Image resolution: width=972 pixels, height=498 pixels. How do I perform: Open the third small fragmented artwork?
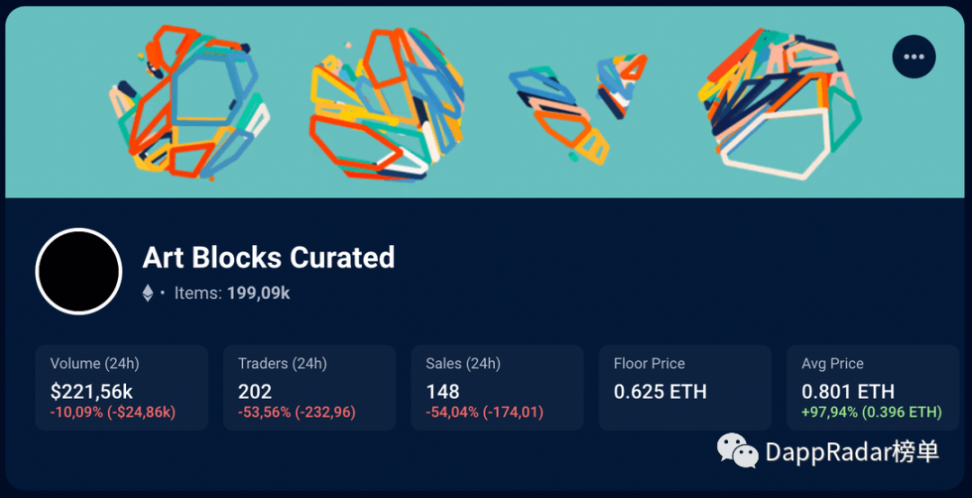coord(577,108)
